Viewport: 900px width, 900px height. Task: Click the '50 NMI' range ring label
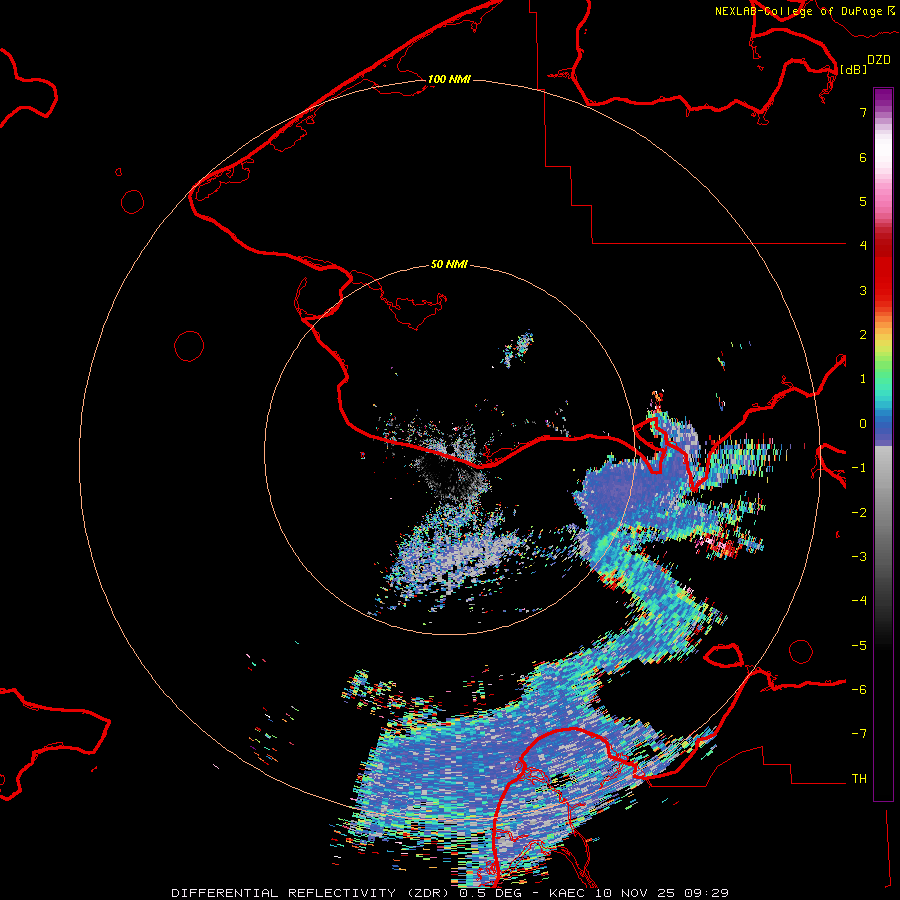[x=449, y=264]
